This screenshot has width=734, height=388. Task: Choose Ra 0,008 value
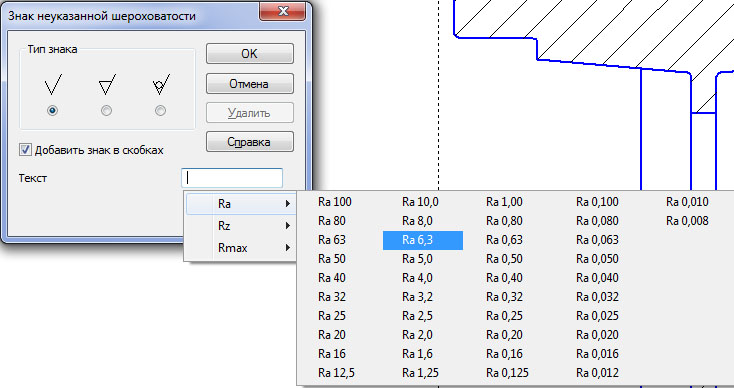[x=687, y=221]
